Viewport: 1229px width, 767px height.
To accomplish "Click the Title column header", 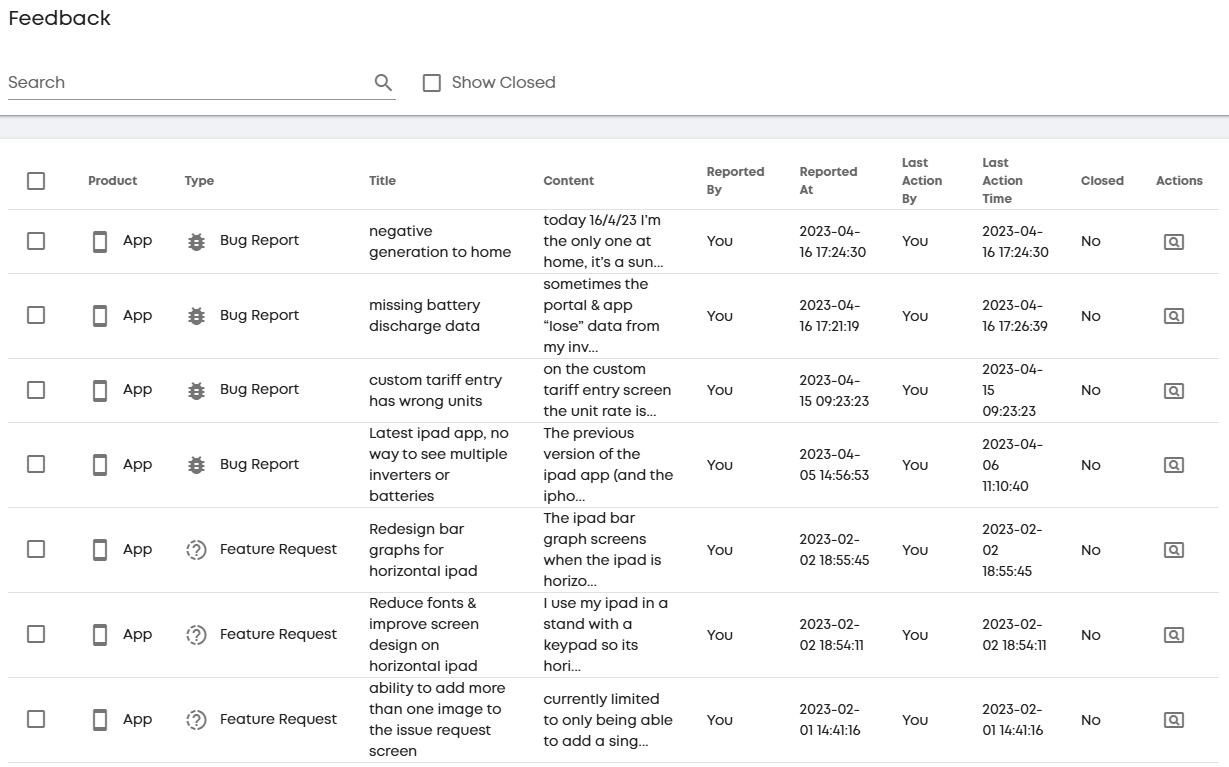I will [x=382, y=181].
